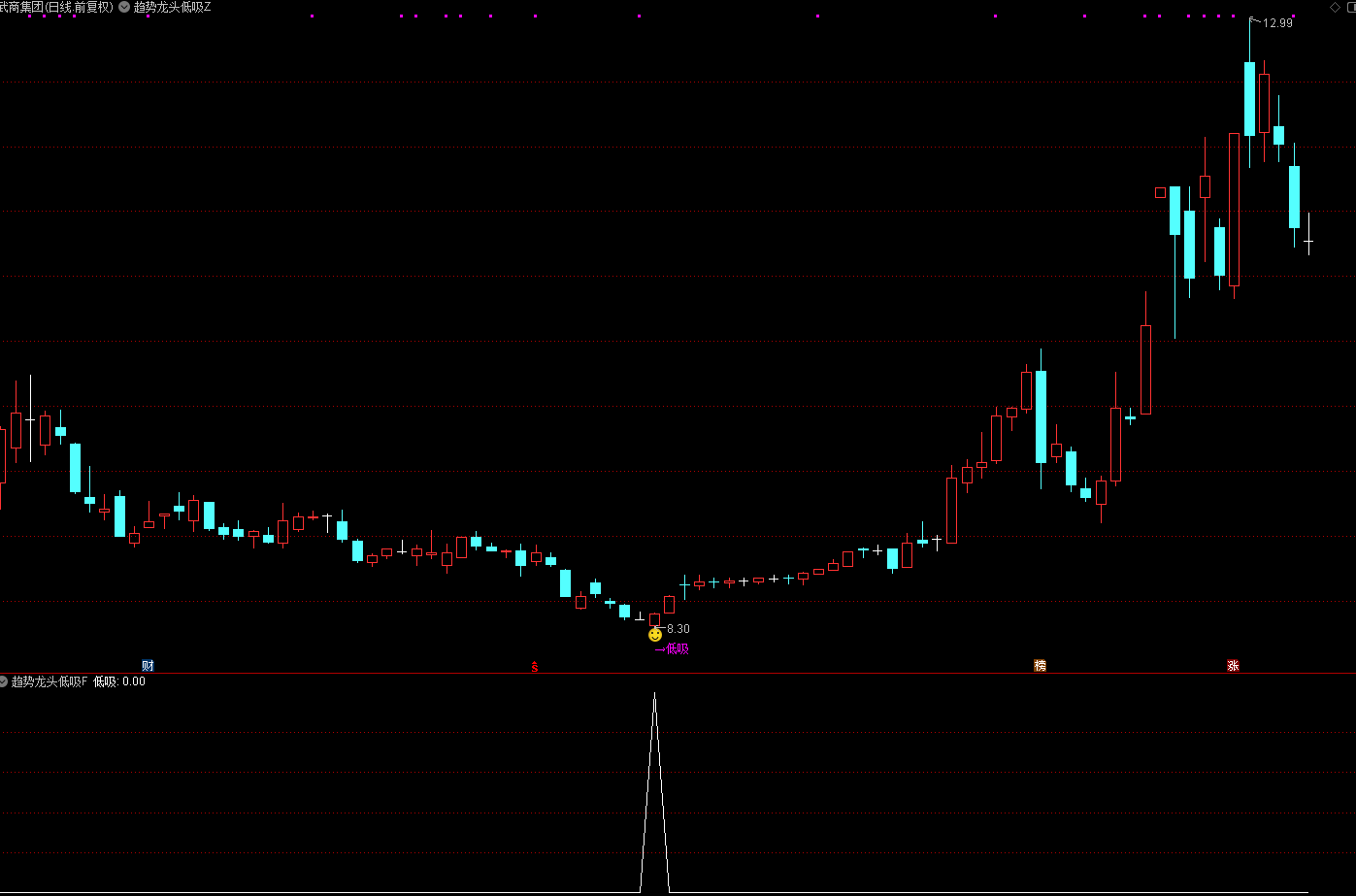Screen dimensions: 1356x896
Task: Click the 趋势龙头低吸F sub-indicator name
Action: coord(50,681)
